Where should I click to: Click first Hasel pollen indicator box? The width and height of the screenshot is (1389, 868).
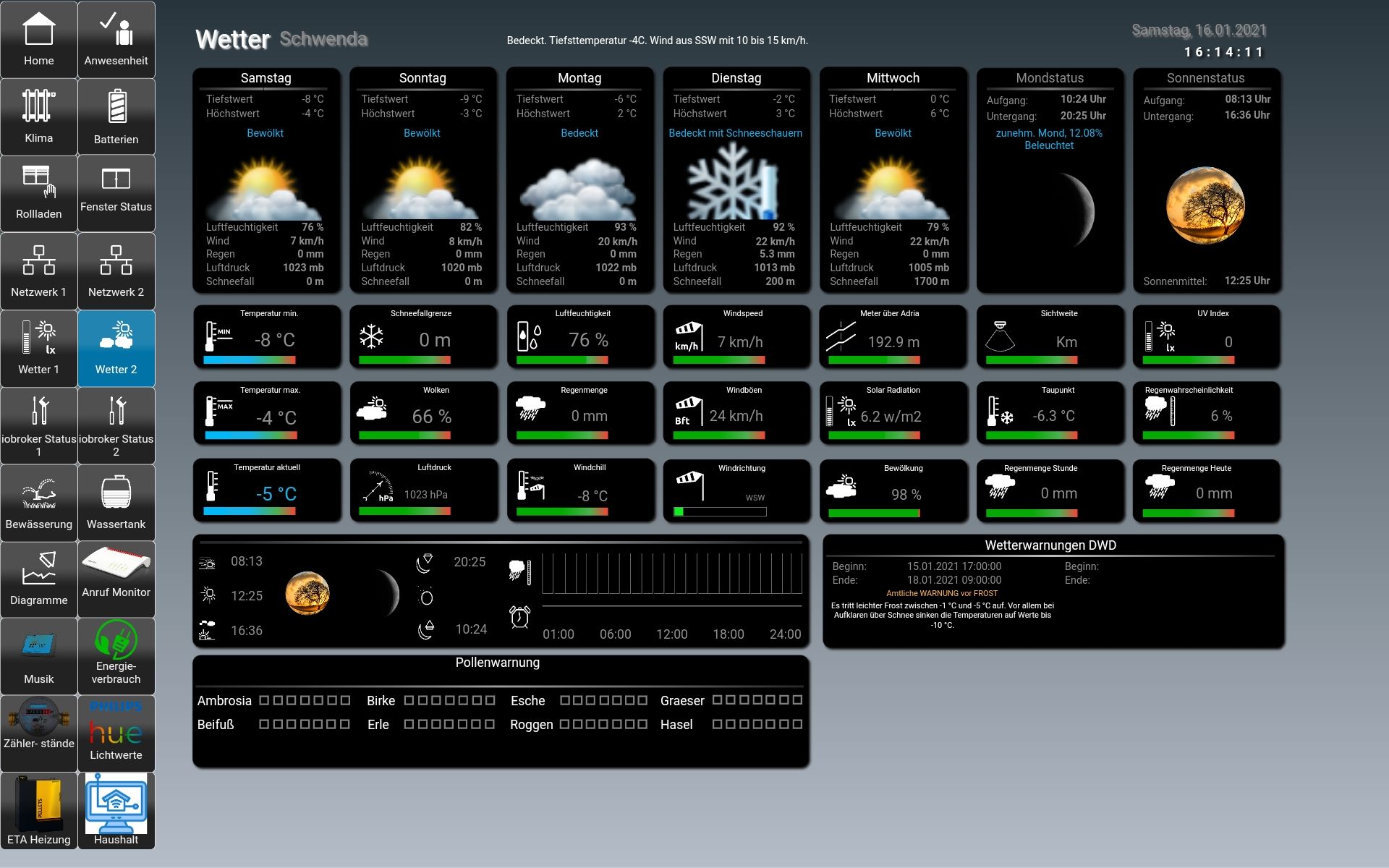click(717, 724)
